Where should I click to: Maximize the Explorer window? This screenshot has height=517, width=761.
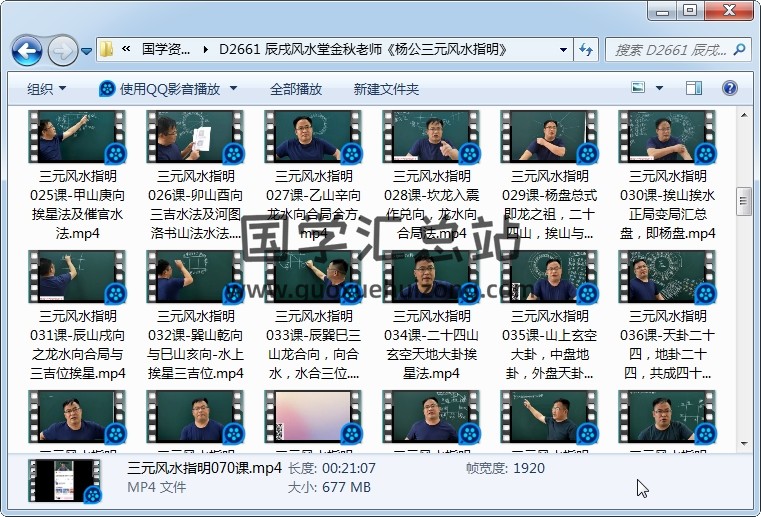(x=690, y=11)
